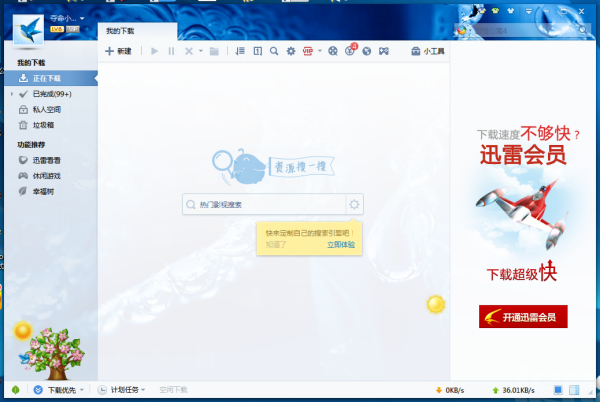Click the 36.01KB/s upload speed indicator
The height and width of the screenshot is (402, 600).
tap(513, 391)
